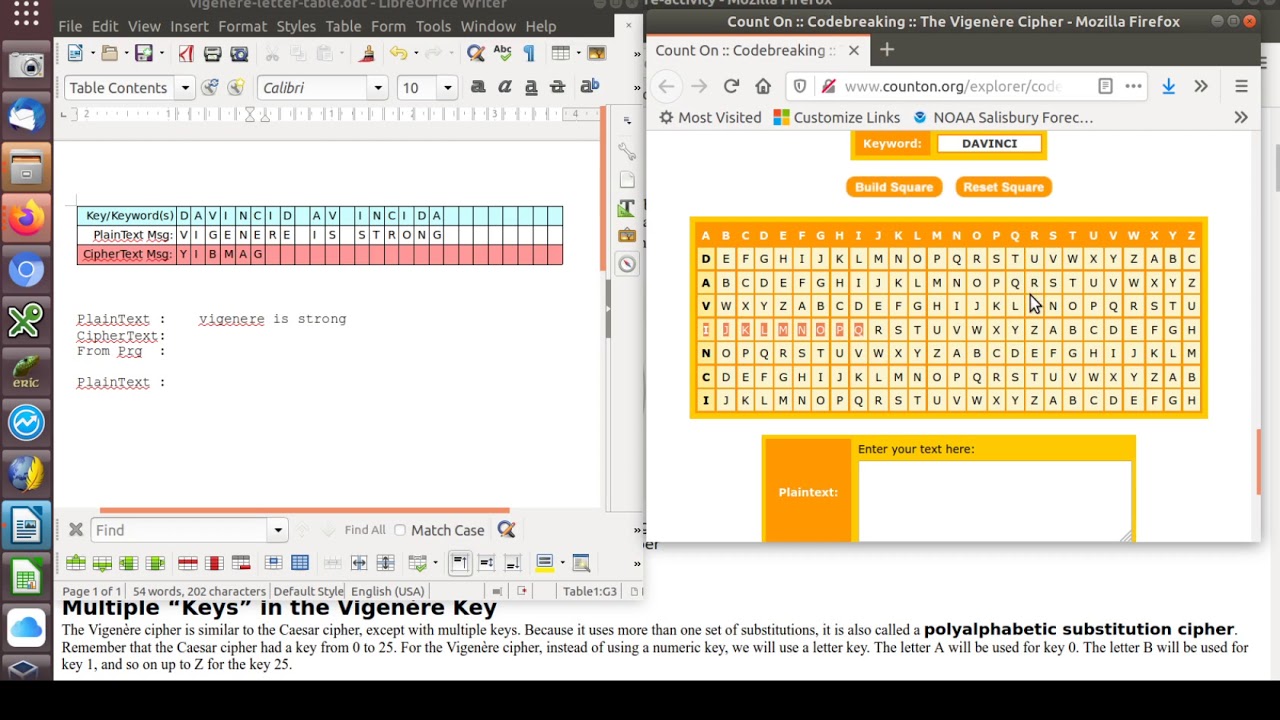This screenshot has width=1280, height=720.
Task: Open the Format menu
Action: [242, 26]
